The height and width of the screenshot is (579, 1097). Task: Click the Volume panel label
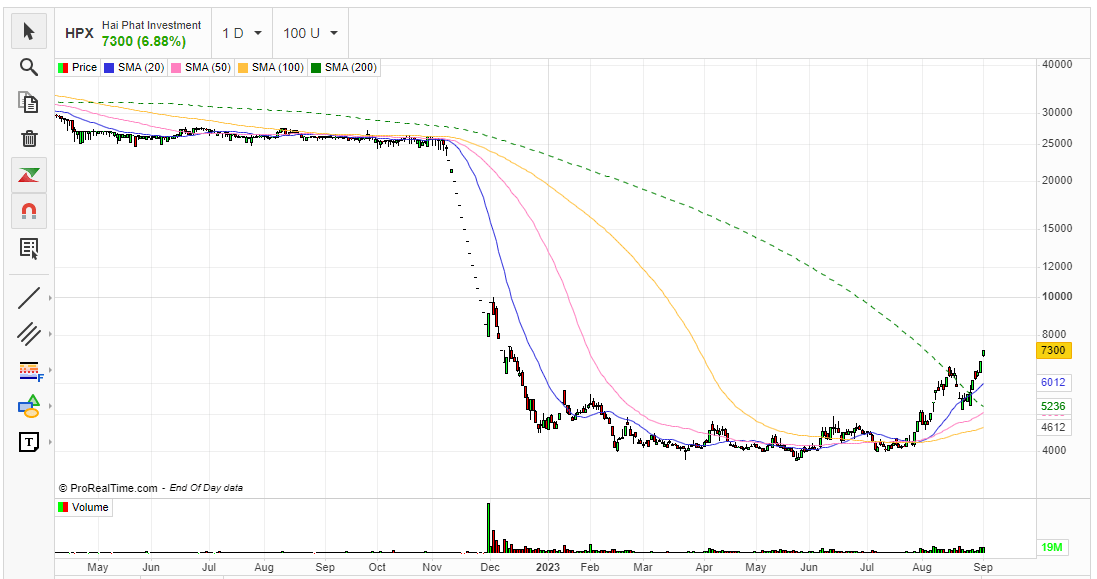(84, 507)
